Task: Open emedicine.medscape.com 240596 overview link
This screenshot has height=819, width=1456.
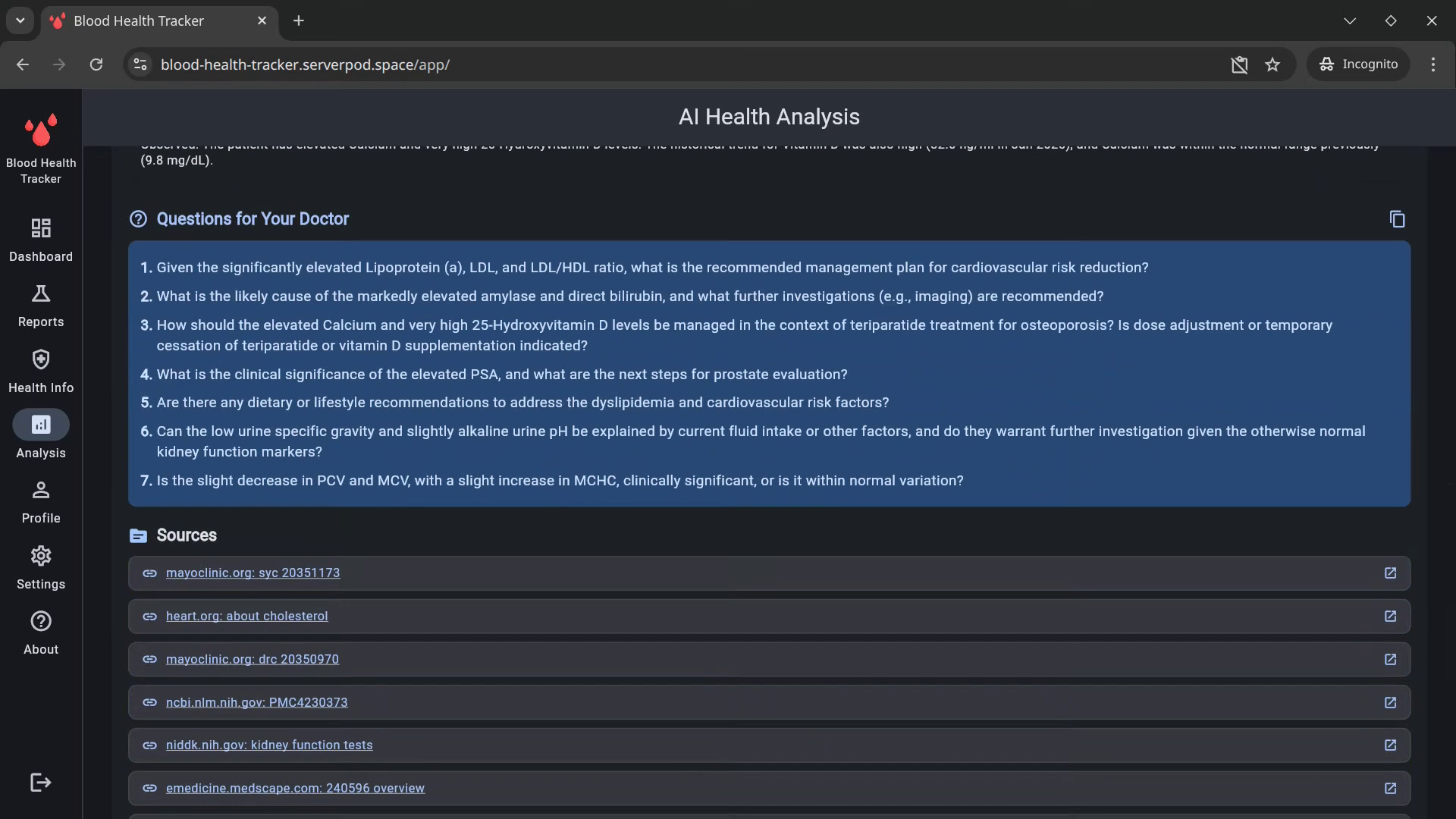Action: coord(295,789)
